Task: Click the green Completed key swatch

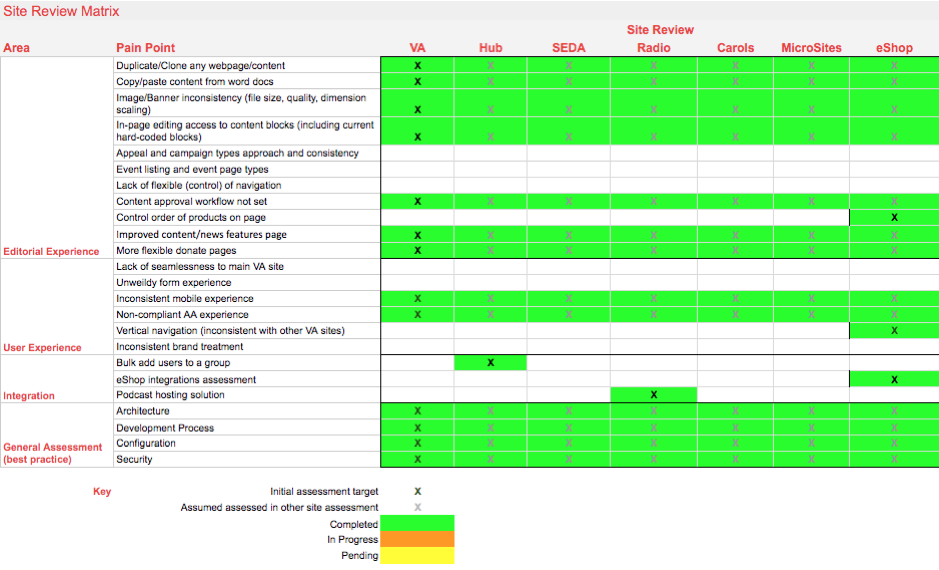Action: click(417, 523)
